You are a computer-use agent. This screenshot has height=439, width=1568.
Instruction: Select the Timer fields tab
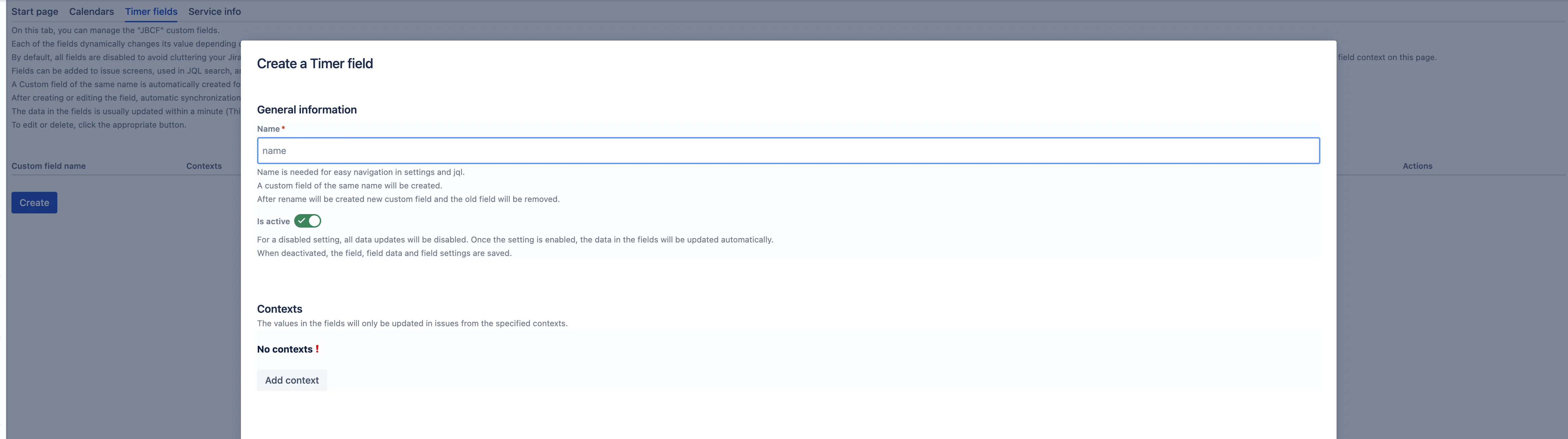pyautogui.click(x=151, y=11)
